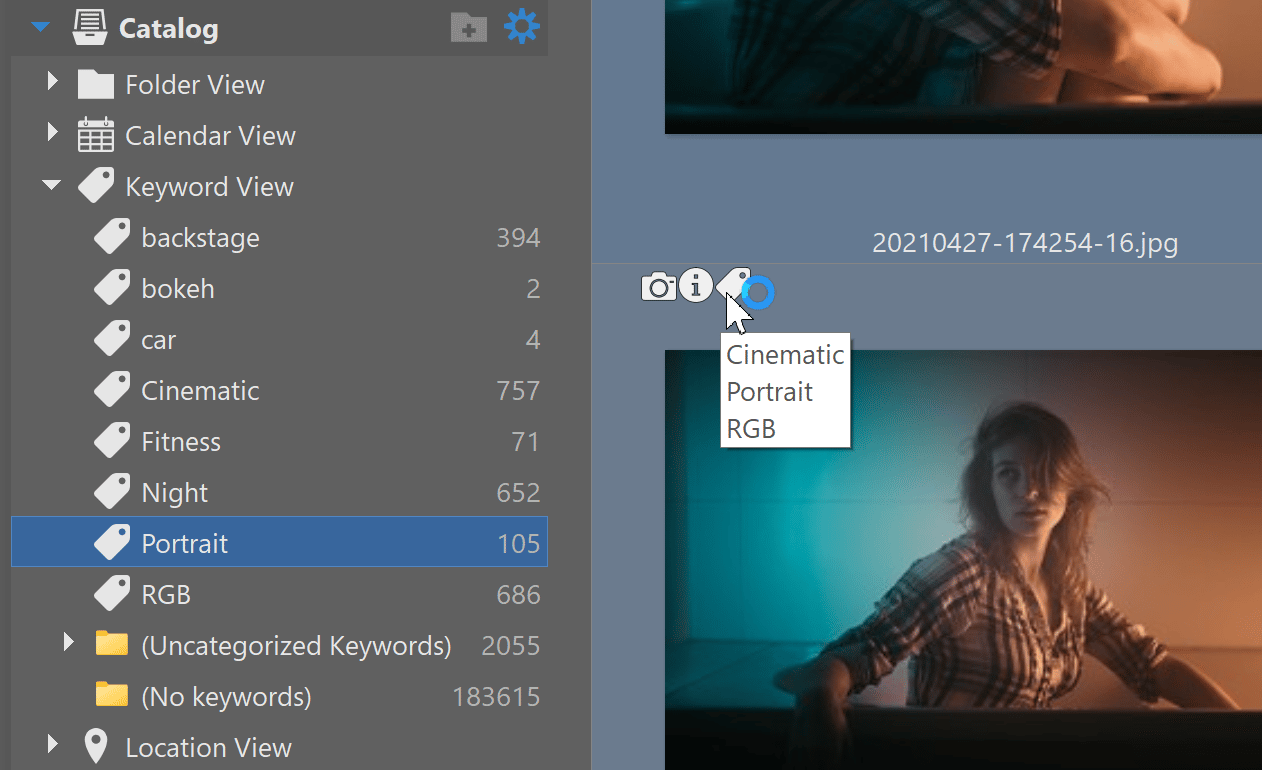Screen dimensions: 1262x770
Task: Open the (Uncategorized Keywords) item
Action: coord(296,646)
